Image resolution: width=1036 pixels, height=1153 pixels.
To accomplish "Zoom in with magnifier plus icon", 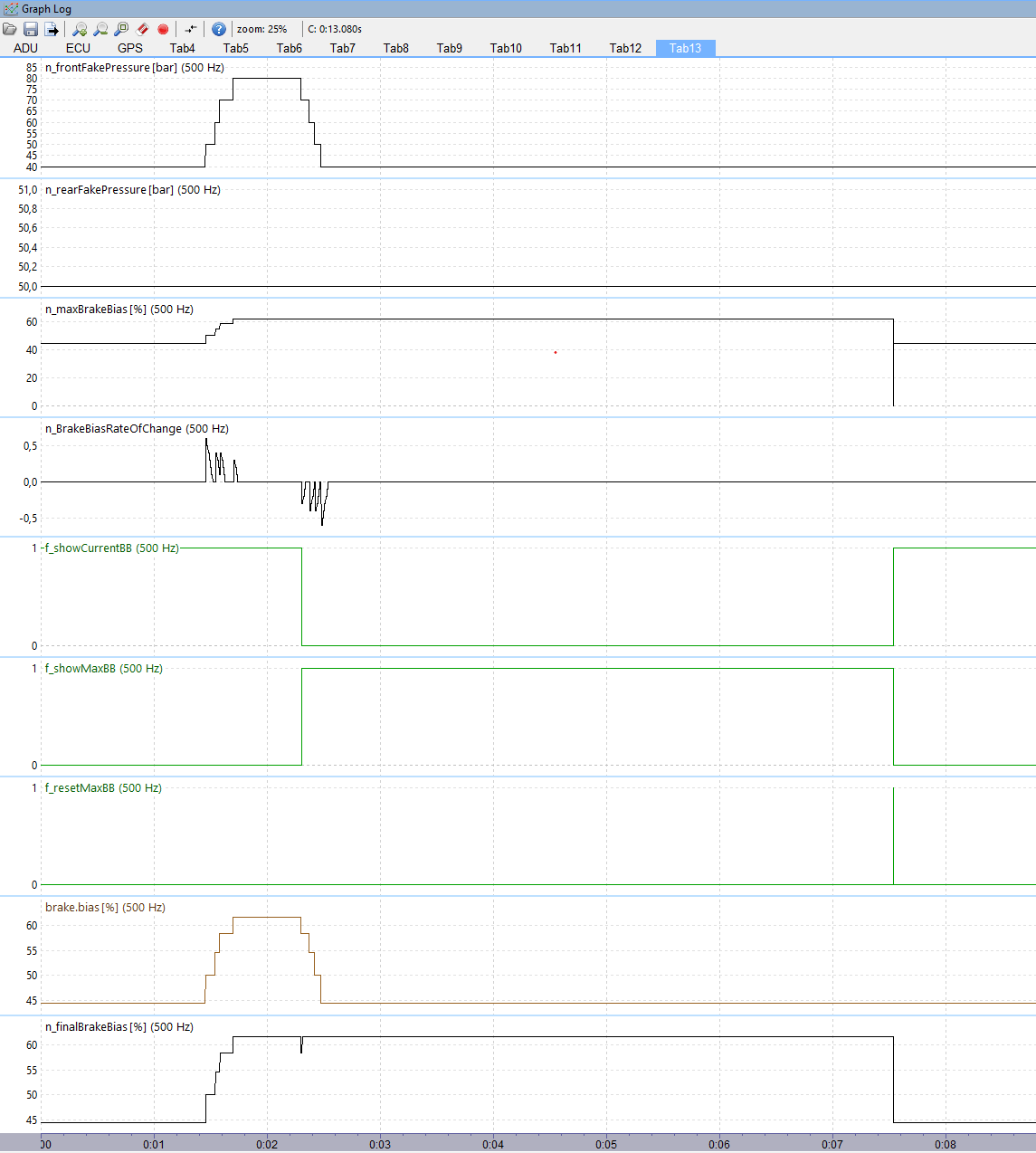I will (x=80, y=29).
